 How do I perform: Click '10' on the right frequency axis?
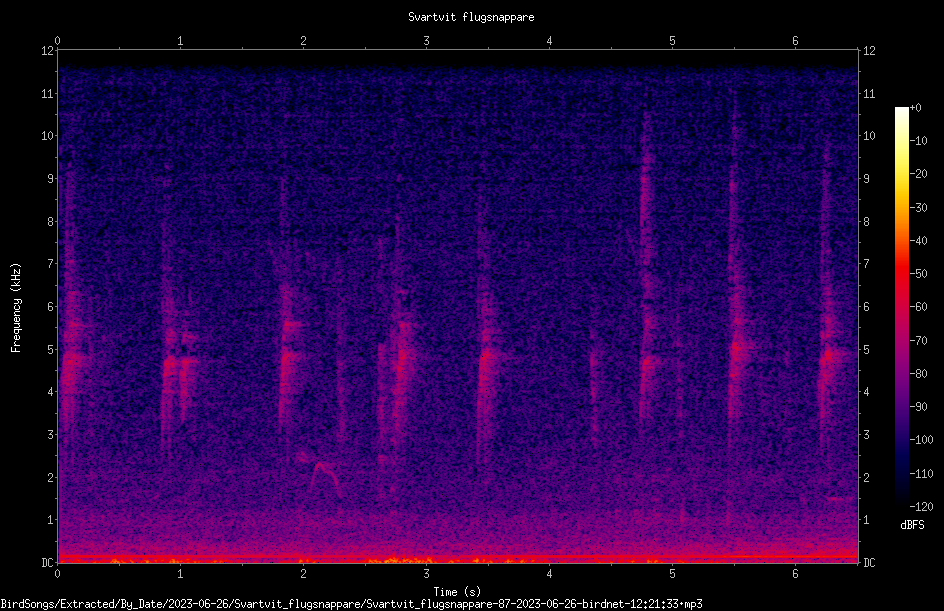(869, 136)
